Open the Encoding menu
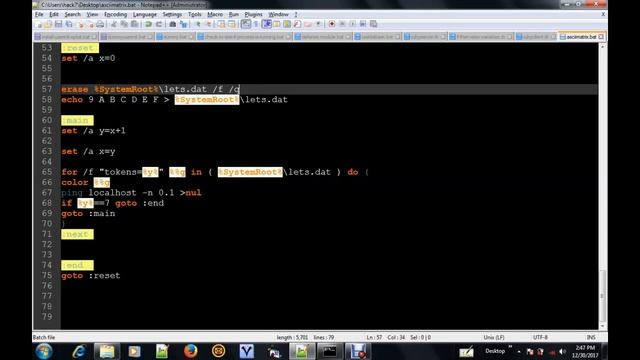 pos(116,14)
